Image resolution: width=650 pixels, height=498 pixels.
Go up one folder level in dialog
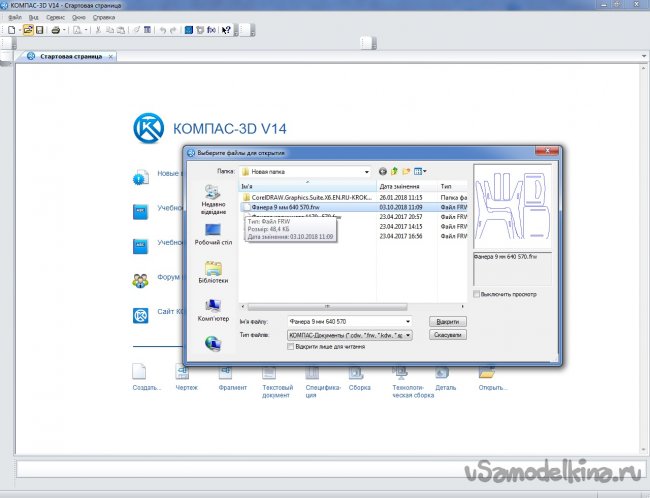[394, 171]
